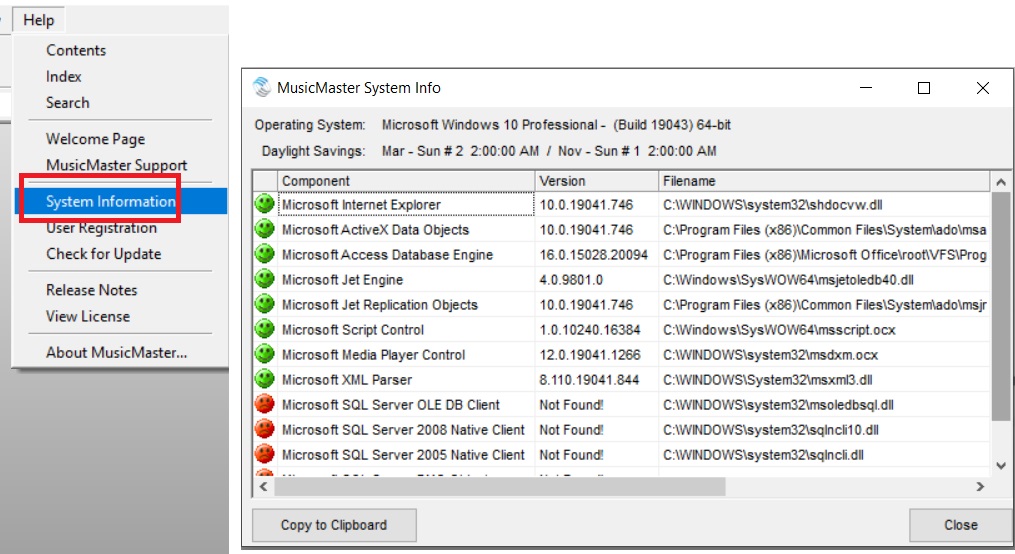Viewport: 1015px width, 554px height.
Task: Click filename C:\WINDOWS\system32\msoledbsql.dll
Action: point(778,405)
